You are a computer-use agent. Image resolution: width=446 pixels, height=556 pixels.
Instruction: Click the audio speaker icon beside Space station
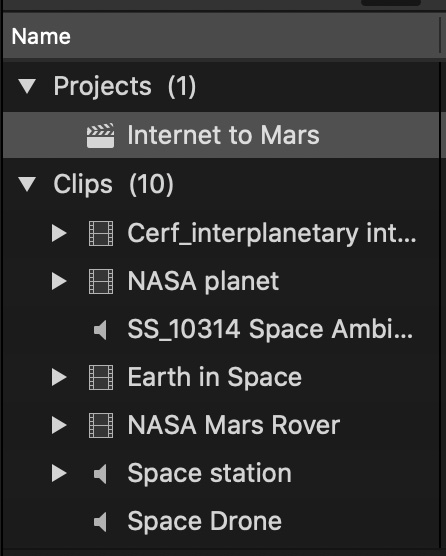coord(100,474)
